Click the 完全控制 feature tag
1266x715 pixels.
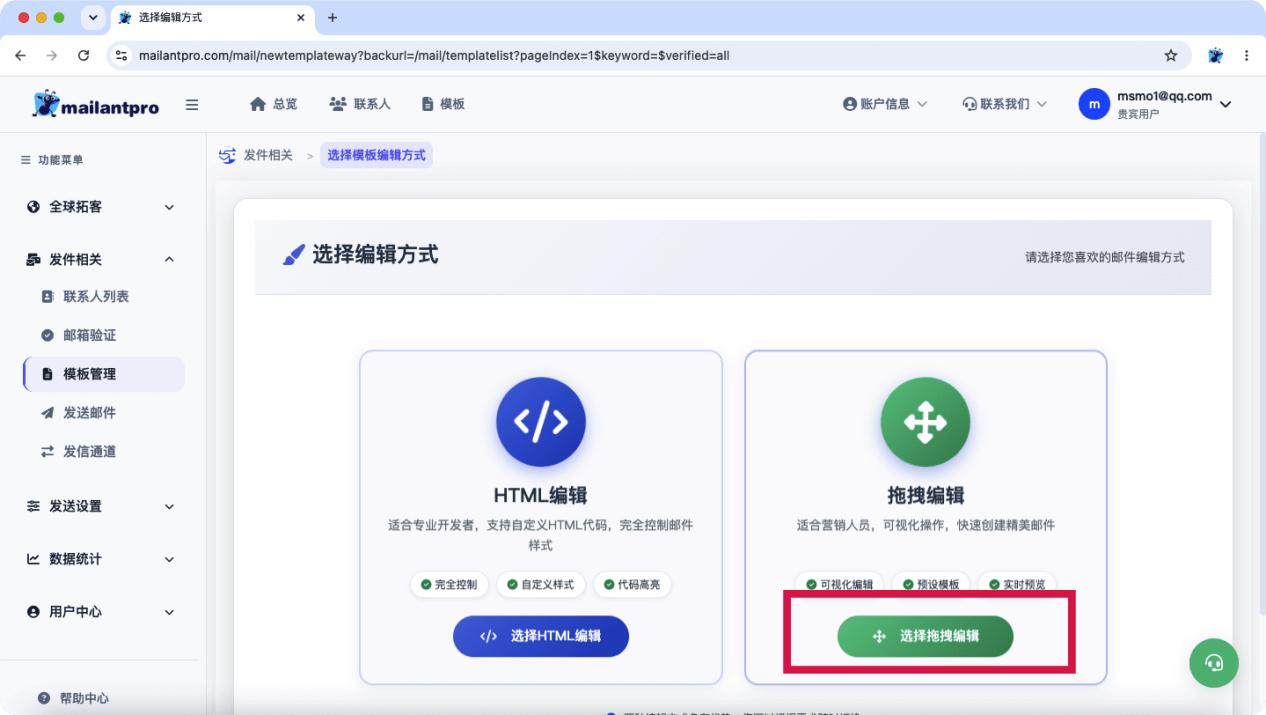(449, 585)
